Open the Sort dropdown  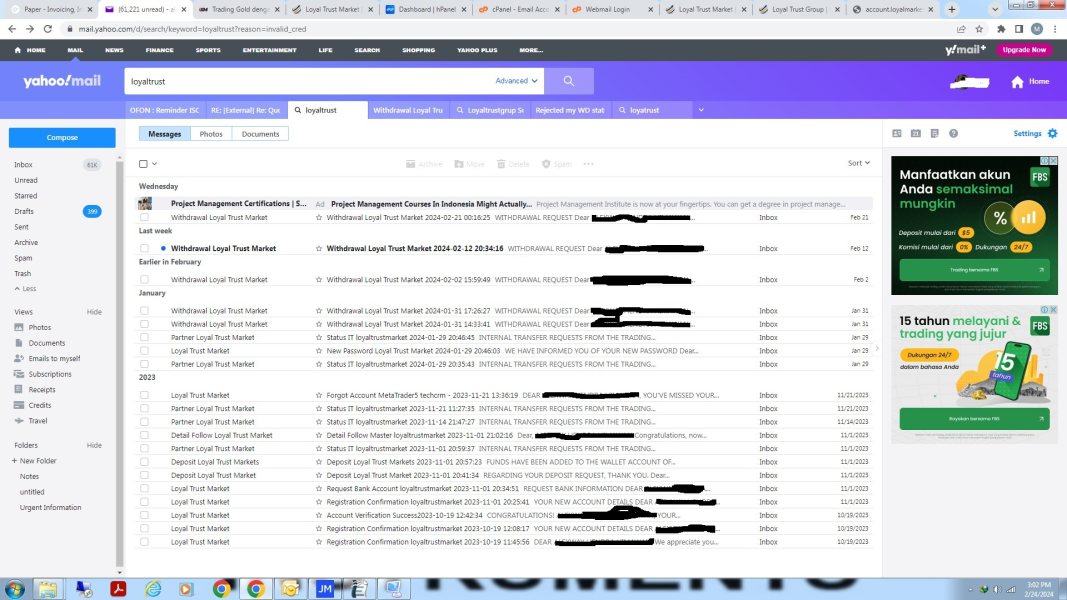pos(859,163)
